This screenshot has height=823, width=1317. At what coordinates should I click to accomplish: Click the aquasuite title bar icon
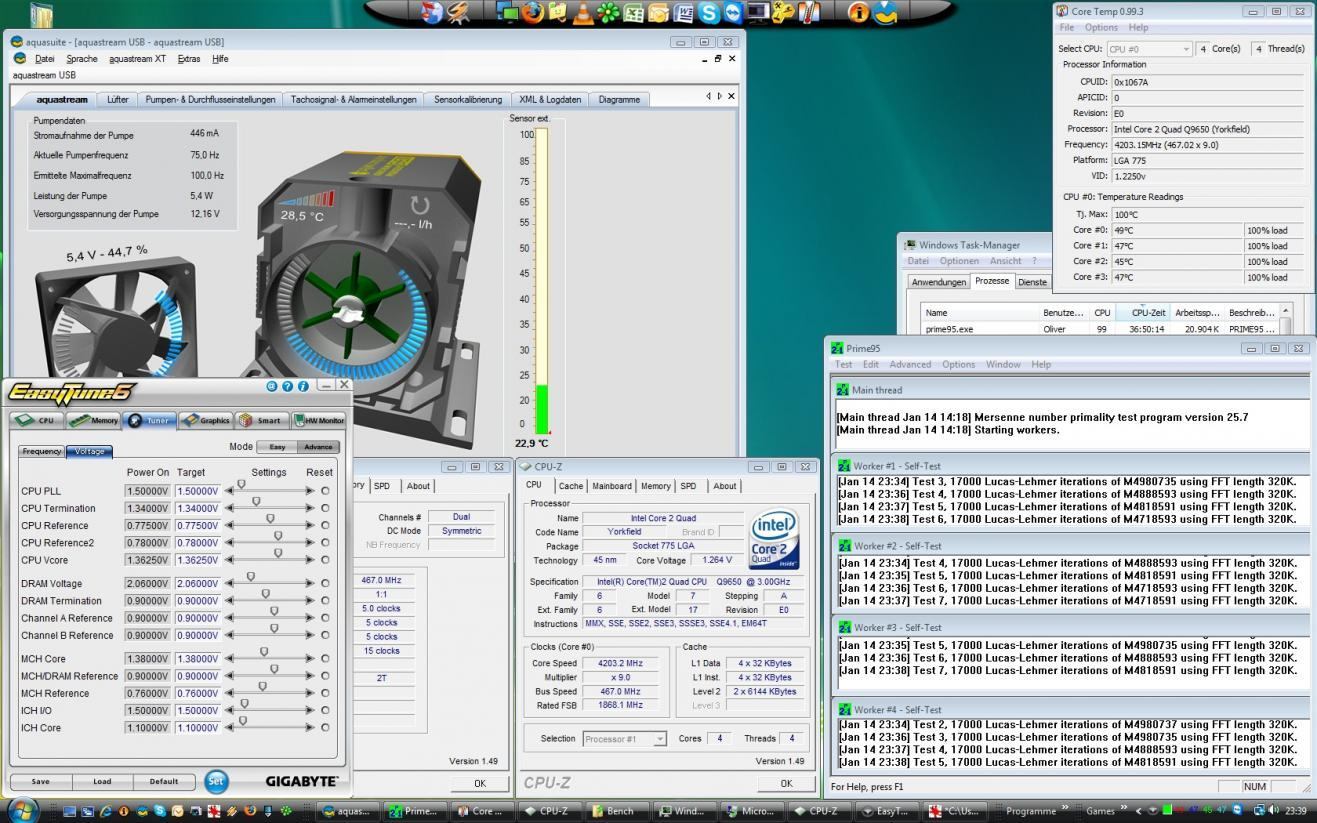[x=17, y=42]
